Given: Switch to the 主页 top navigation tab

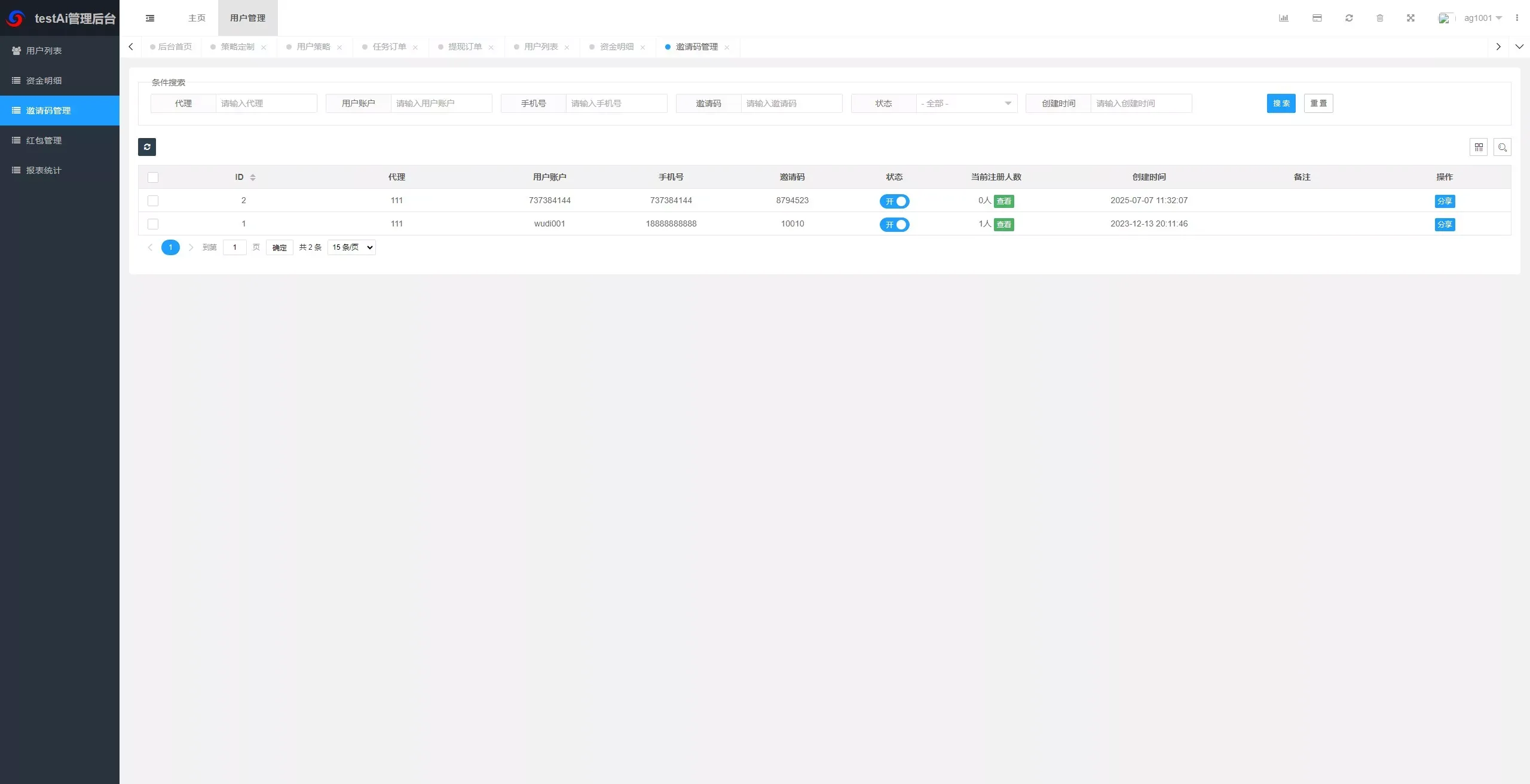Looking at the screenshot, I should pyautogui.click(x=197, y=18).
